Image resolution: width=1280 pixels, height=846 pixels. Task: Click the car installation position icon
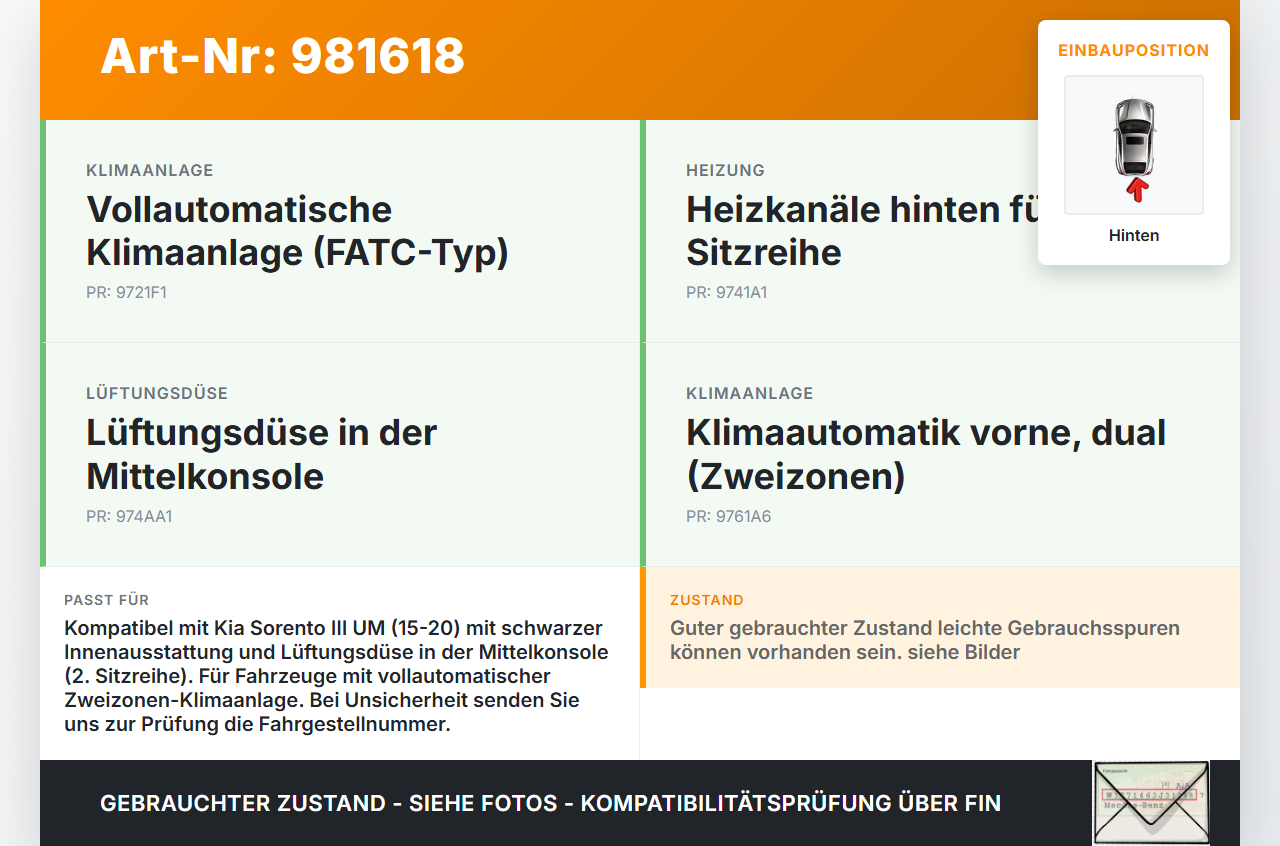(x=1134, y=144)
